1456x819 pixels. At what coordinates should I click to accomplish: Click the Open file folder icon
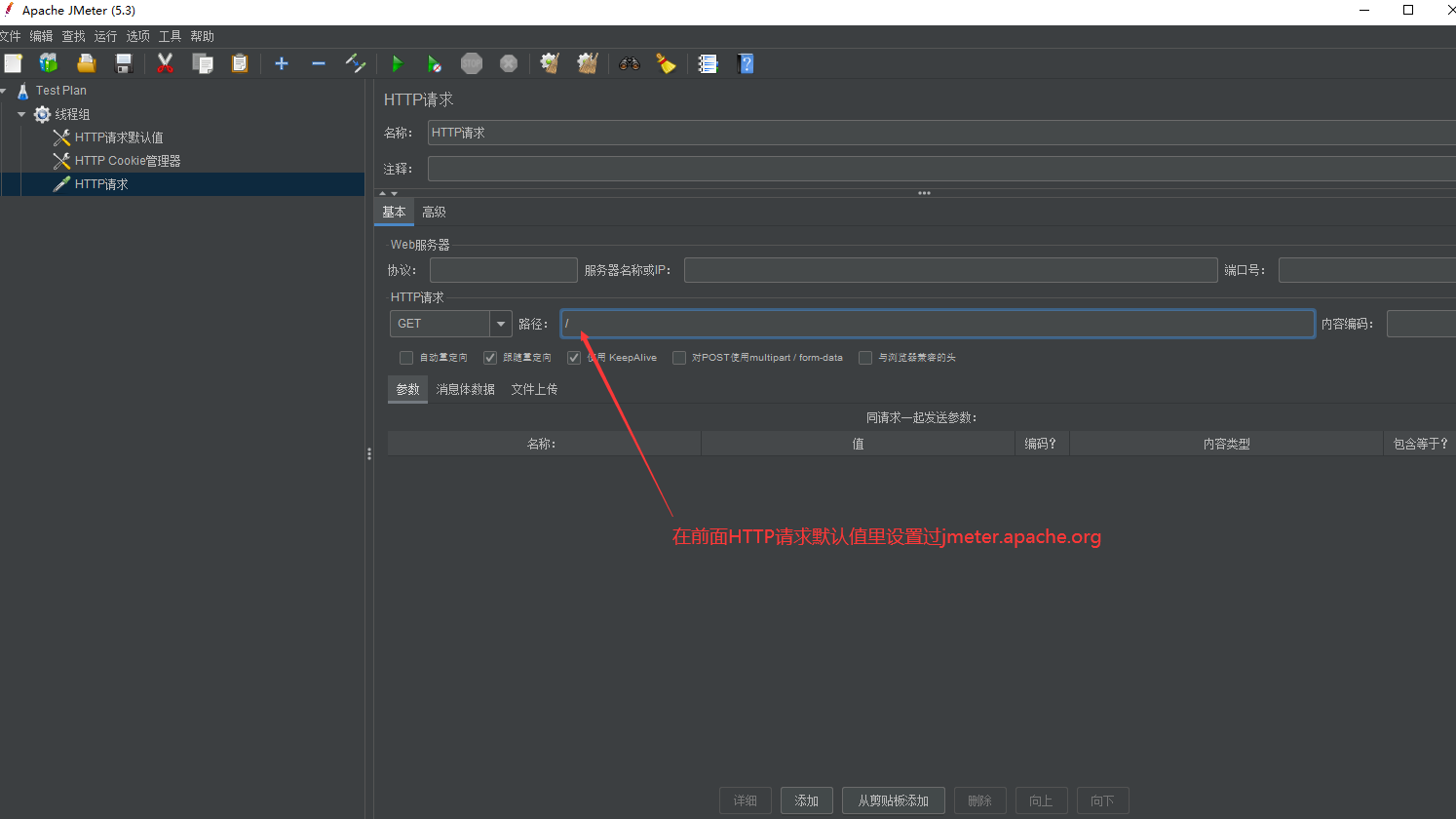[x=87, y=63]
